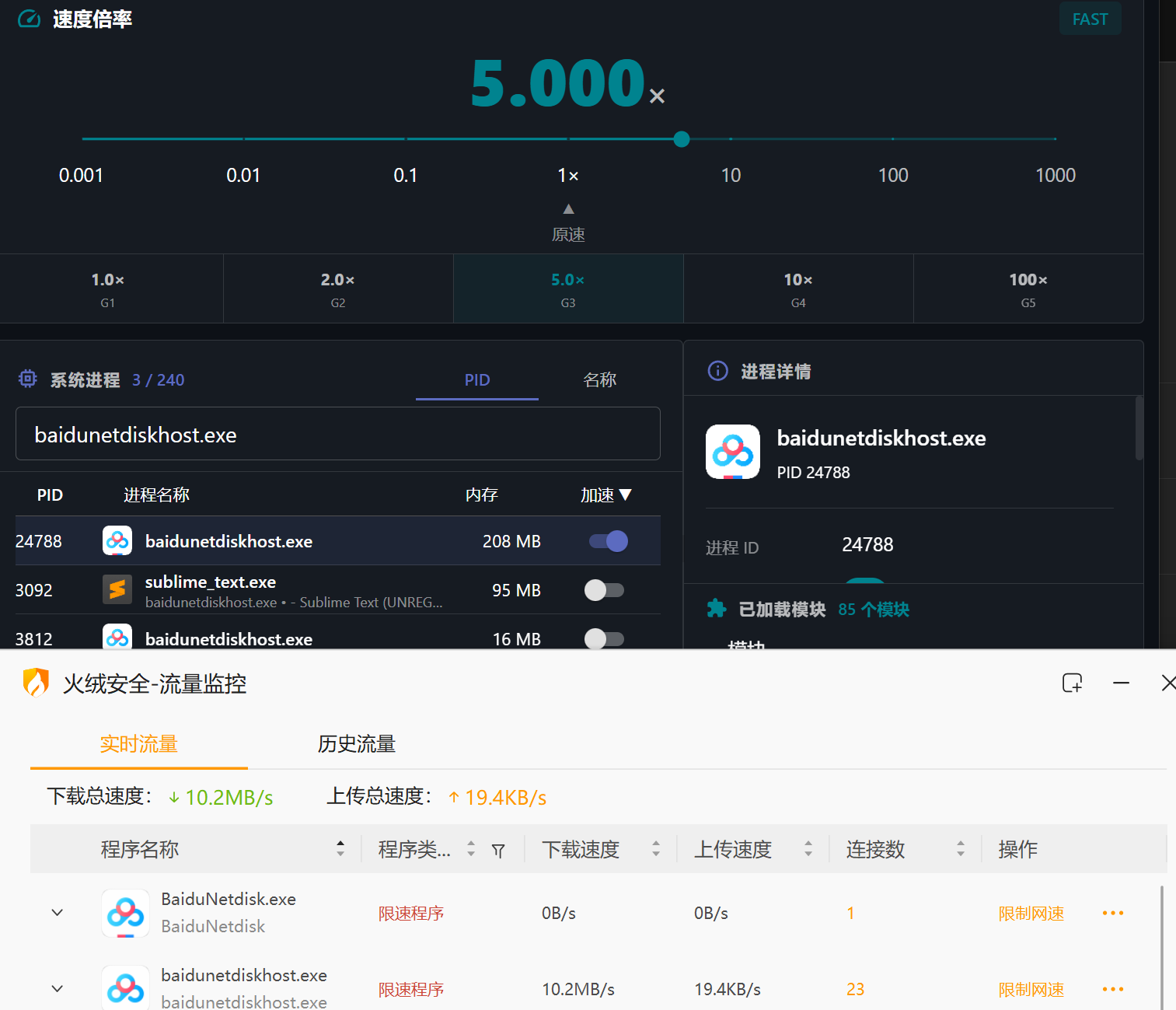1176x1010 pixels.
Task: Set speed slider to the 10 mark
Action: (x=731, y=139)
